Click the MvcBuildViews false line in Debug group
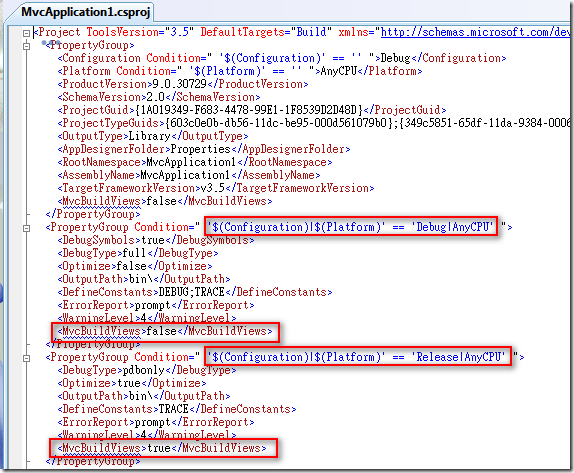Viewport: 574px width, 473px height. coord(165,331)
